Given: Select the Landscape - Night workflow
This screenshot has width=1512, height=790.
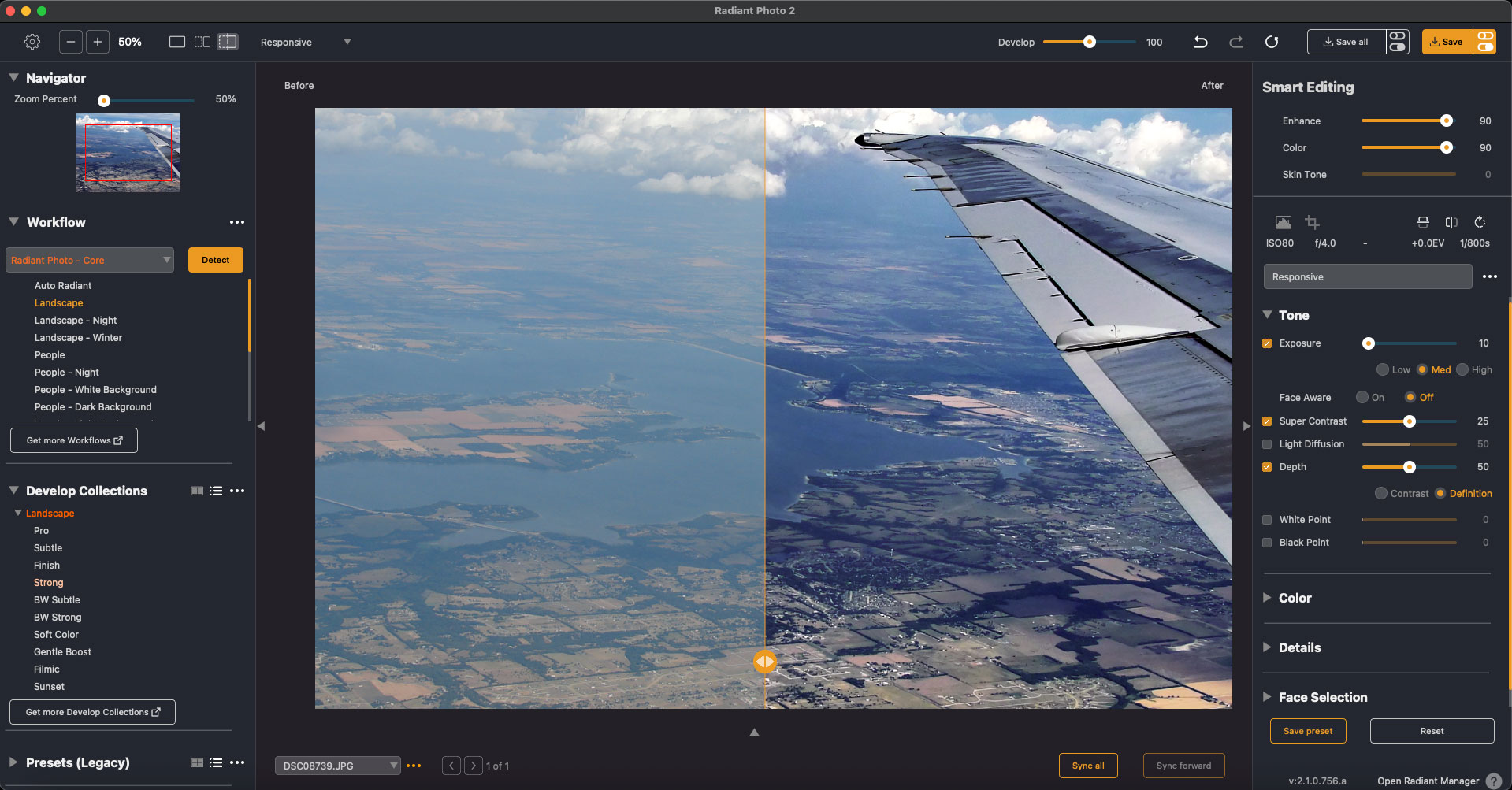Looking at the screenshot, I should click(76, 321).
